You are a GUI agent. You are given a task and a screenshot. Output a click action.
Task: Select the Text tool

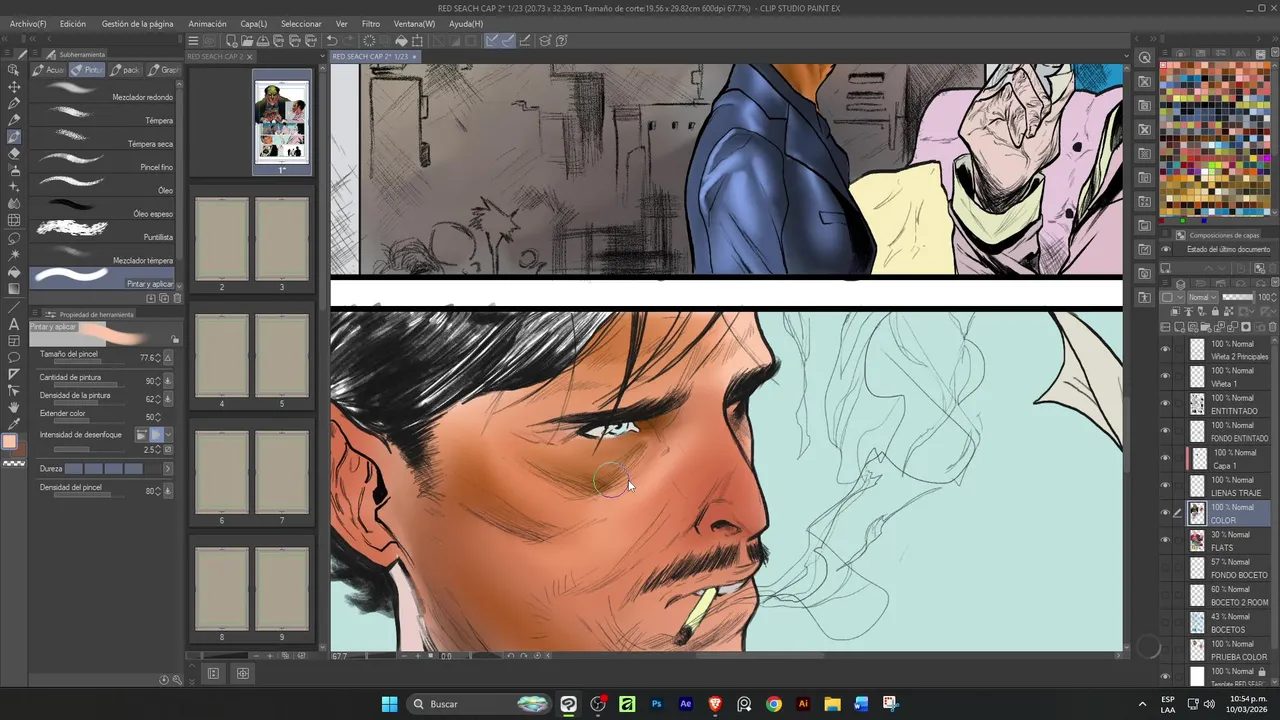coord(14,324)
